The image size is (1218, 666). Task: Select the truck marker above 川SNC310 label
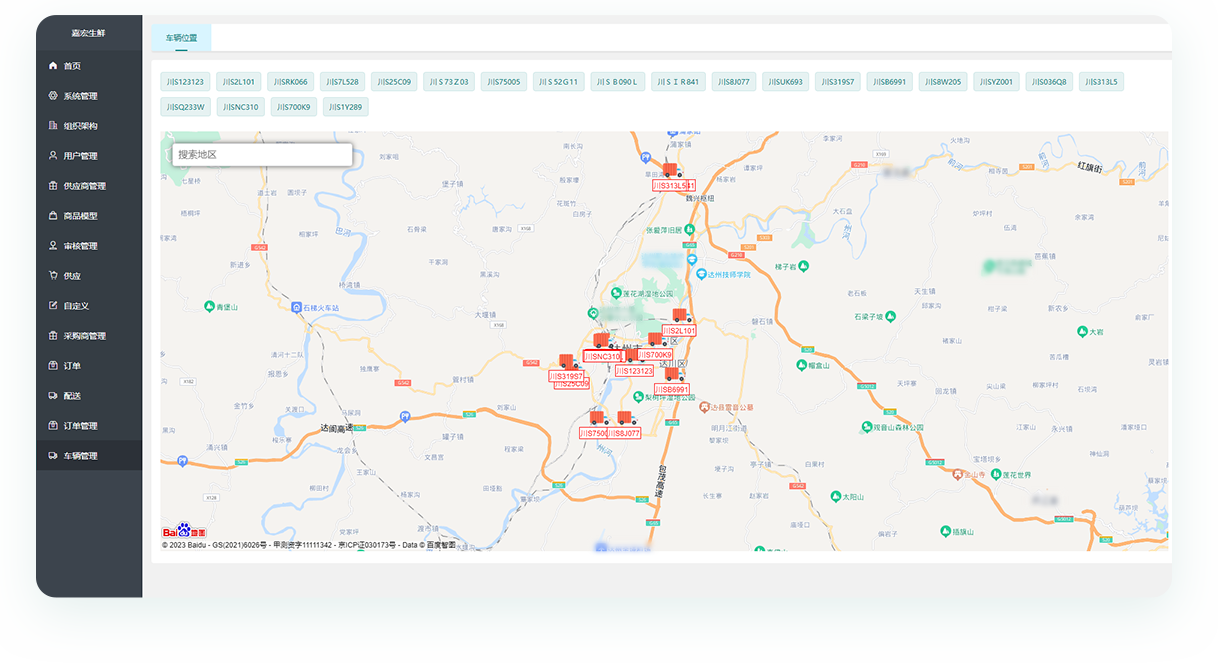[602, 341]
